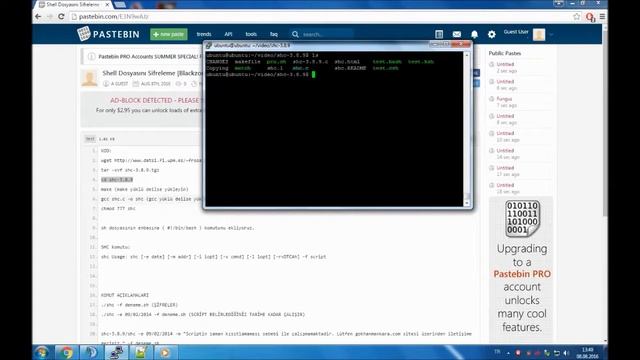
Task: Open the Untitled paste from 17 sec ago
Action: [505, 168]
